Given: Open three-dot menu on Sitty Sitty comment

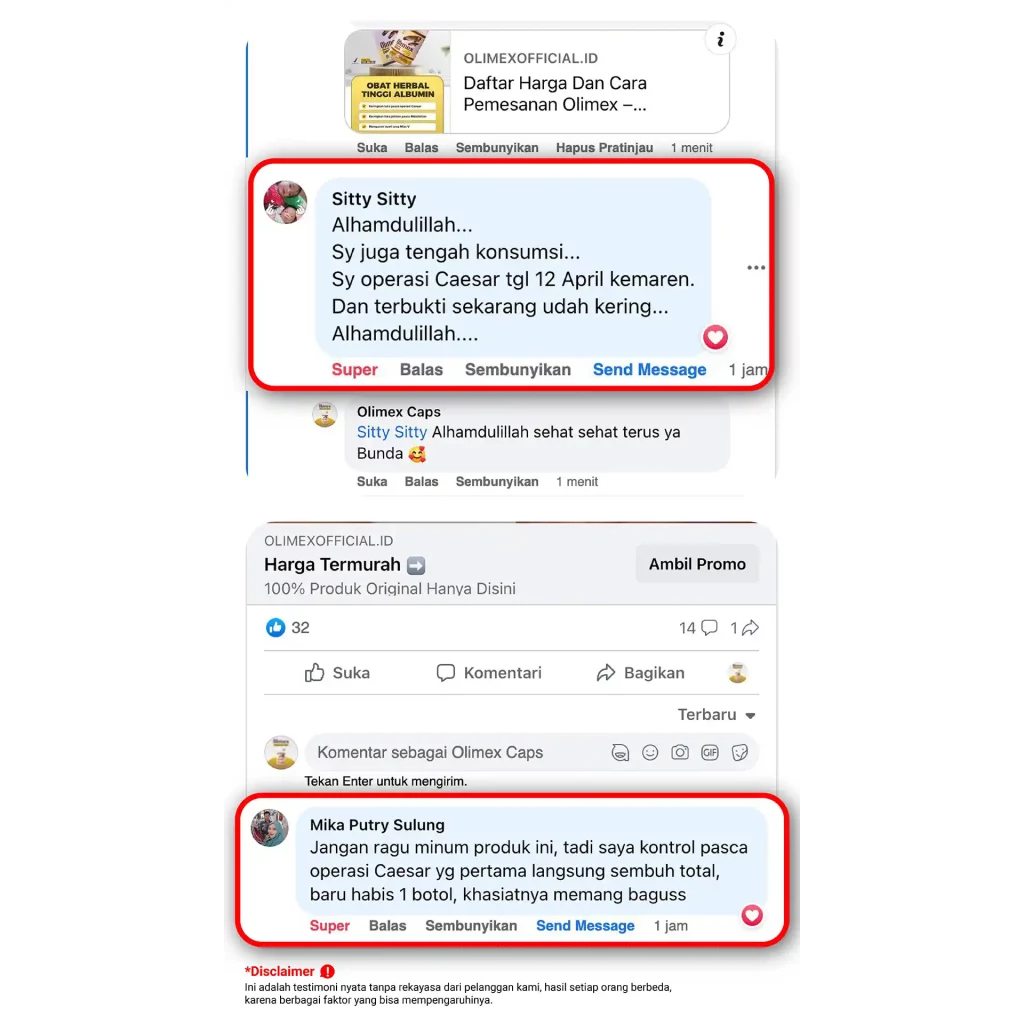Looking at the screenshot, I should (x=756, y=268).
